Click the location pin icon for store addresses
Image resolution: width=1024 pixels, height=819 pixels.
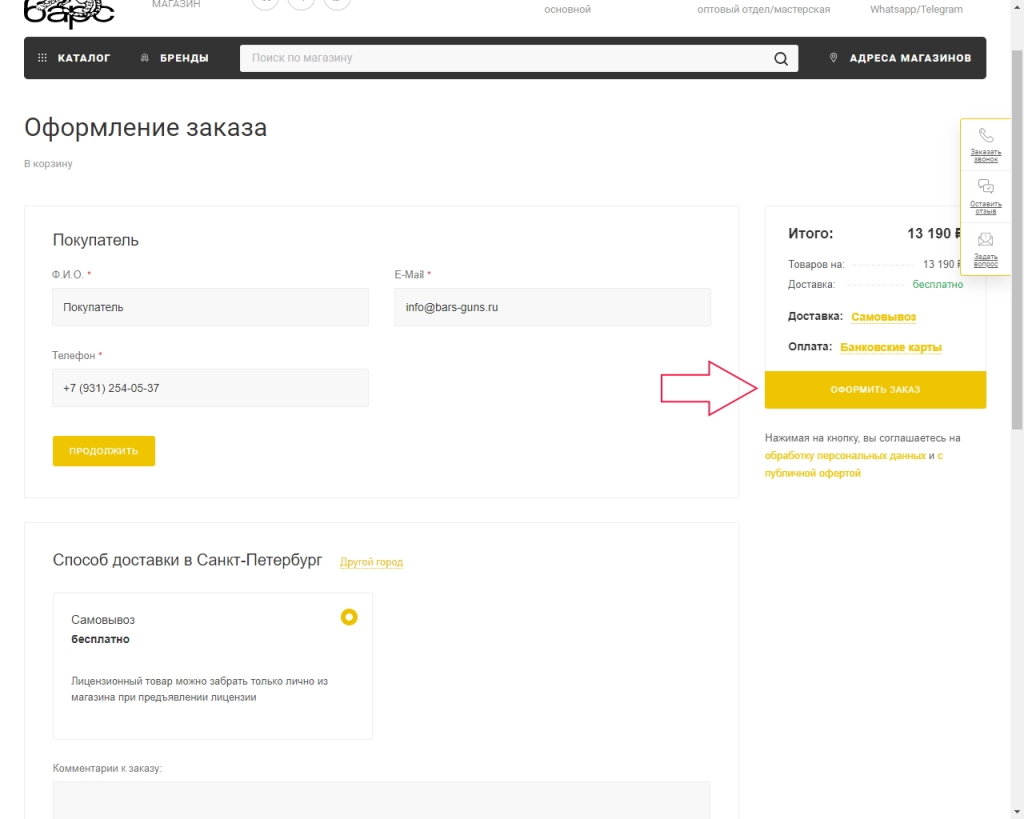click(x=833, y=58)
